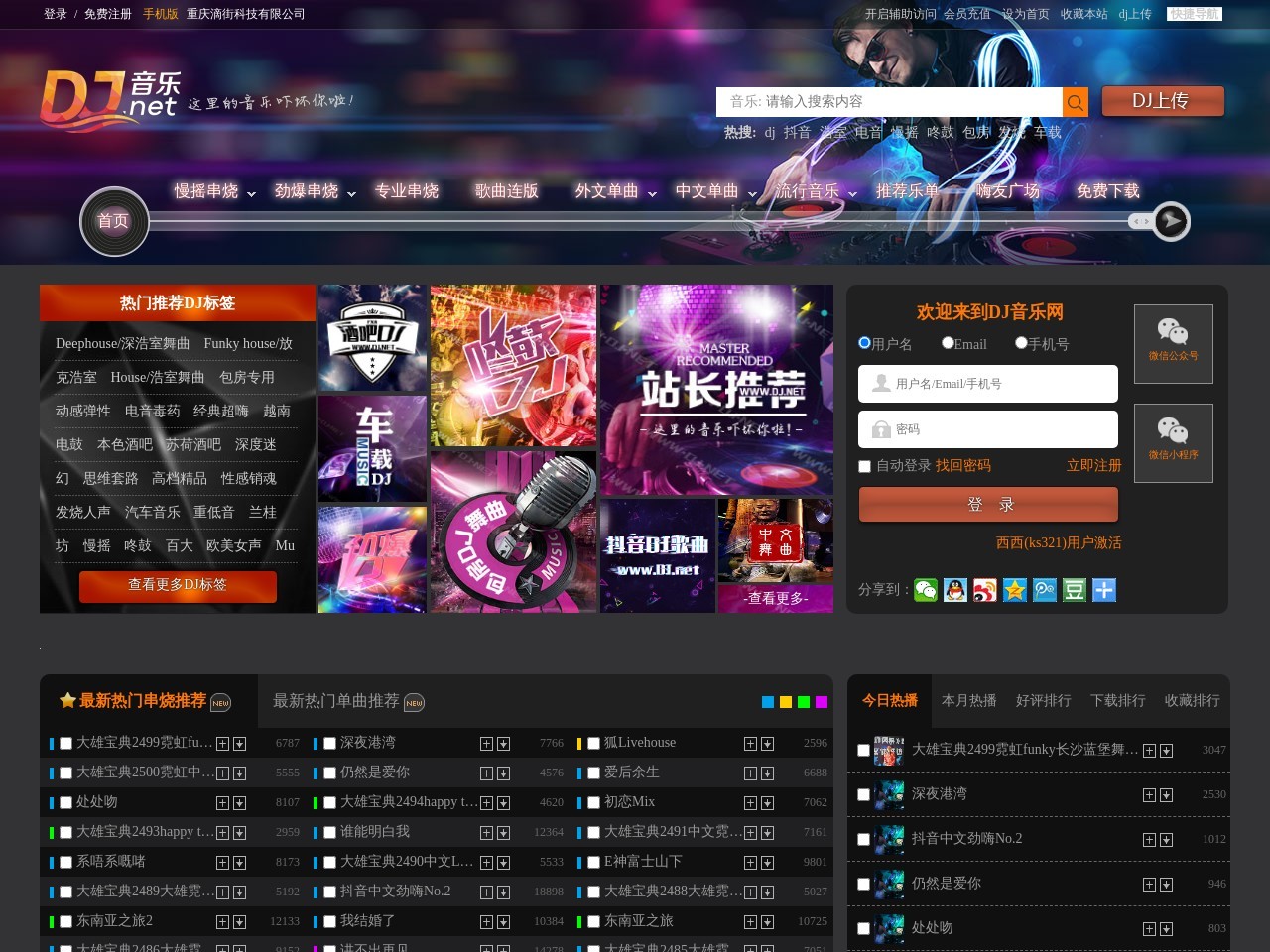Click the add-to-playlist icon beside 处处吻
This screenshot has width=1270, height=952.
tap(222, 802)
